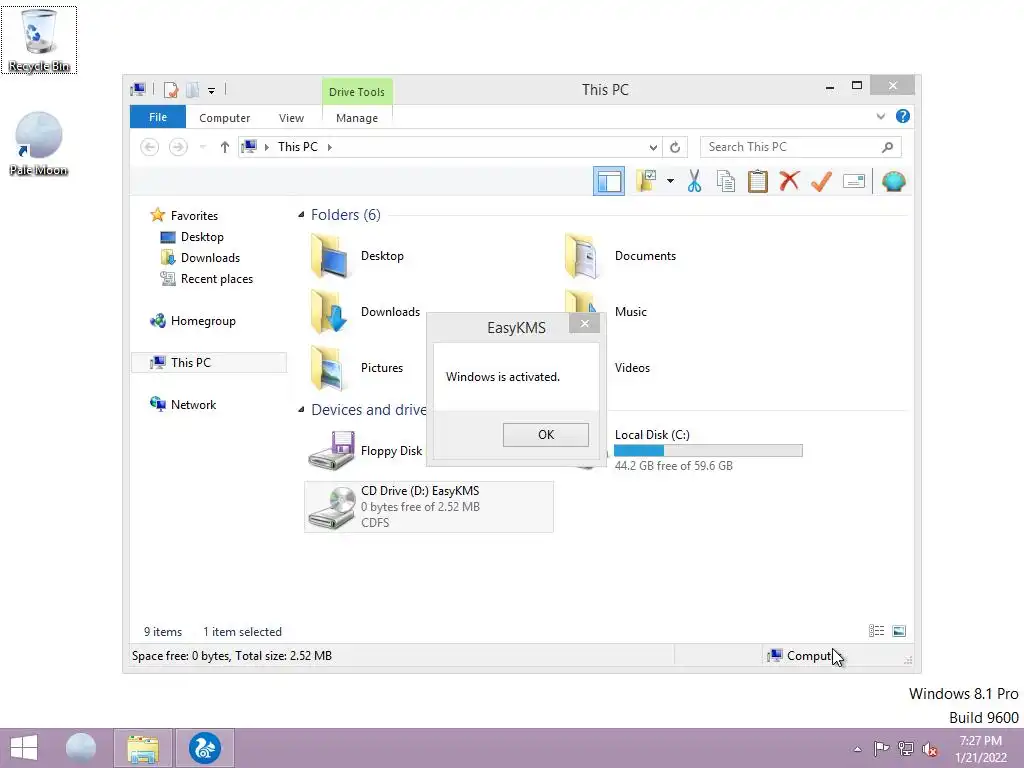Viewport: 1024px width, 768px height.
Task: Select the Pale Moon desktop shortcut
Action: pyautogui.click(x=39, y=144)
